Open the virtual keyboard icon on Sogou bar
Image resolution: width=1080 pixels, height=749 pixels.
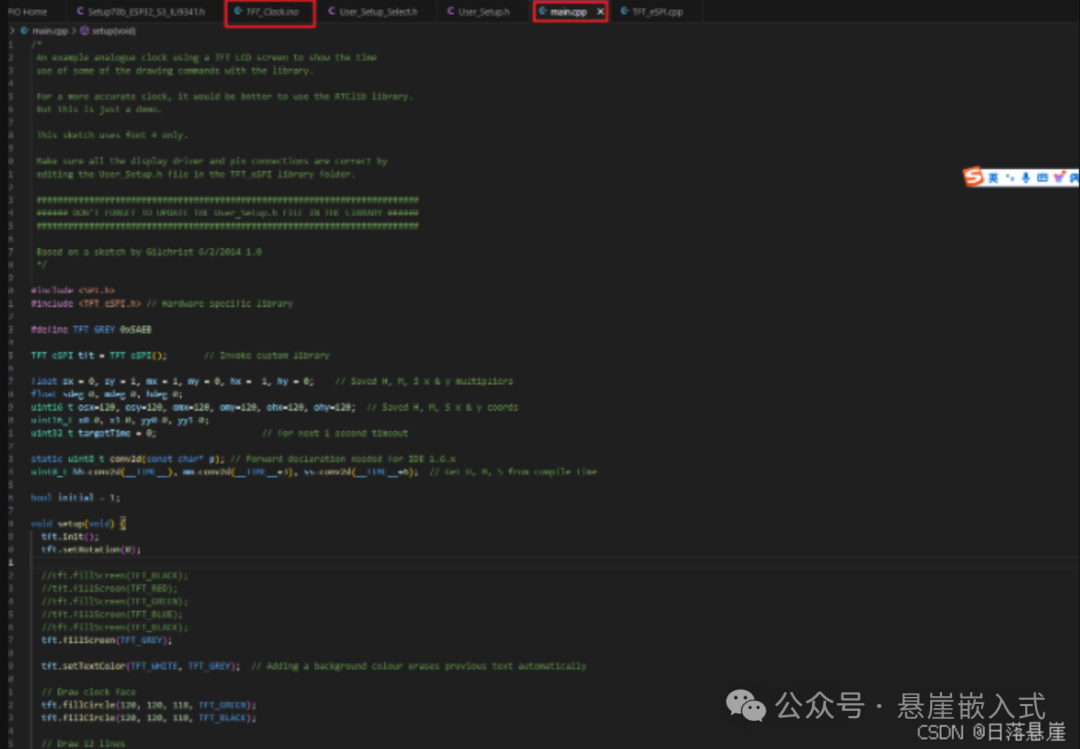1042,178
